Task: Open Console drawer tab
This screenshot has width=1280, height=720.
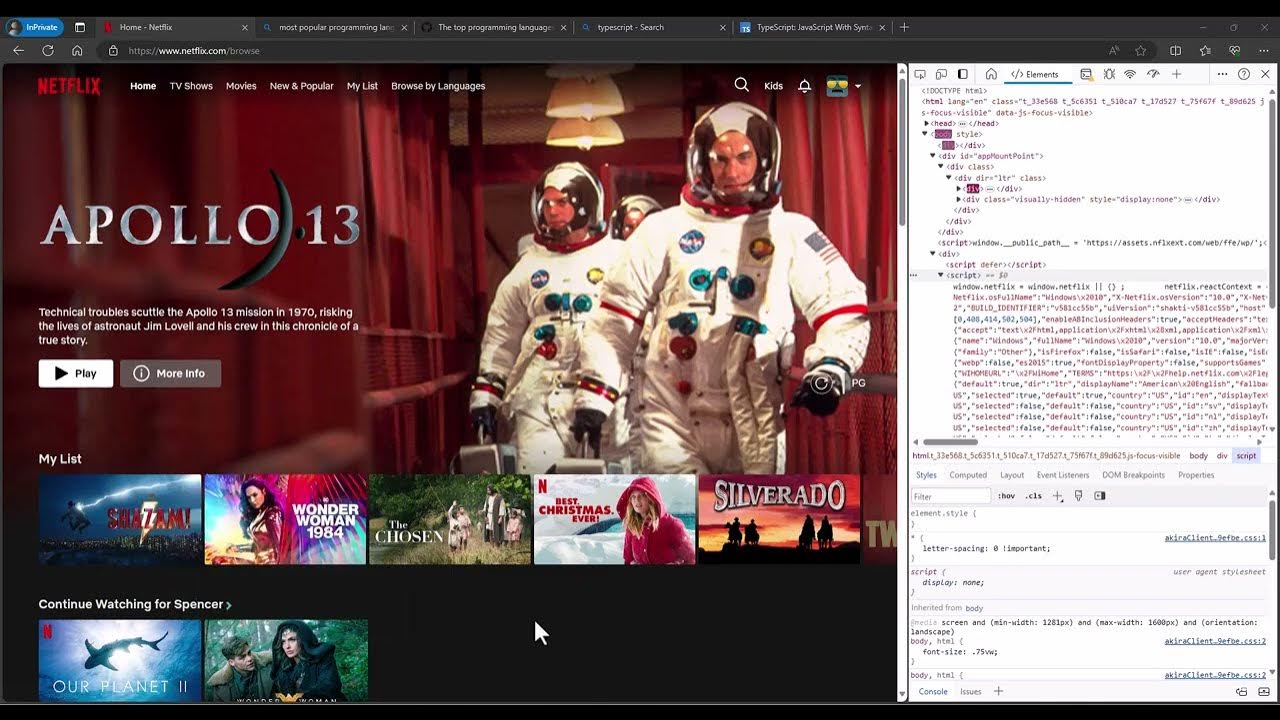Action: 933,692
